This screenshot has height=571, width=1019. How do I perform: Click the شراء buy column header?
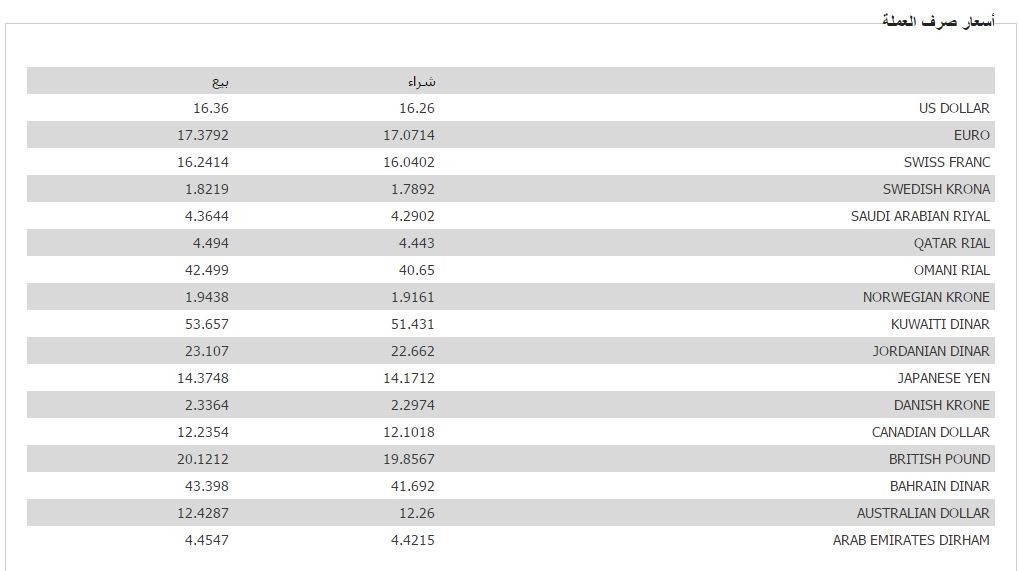pyautogui.click(x=422, y=81)
